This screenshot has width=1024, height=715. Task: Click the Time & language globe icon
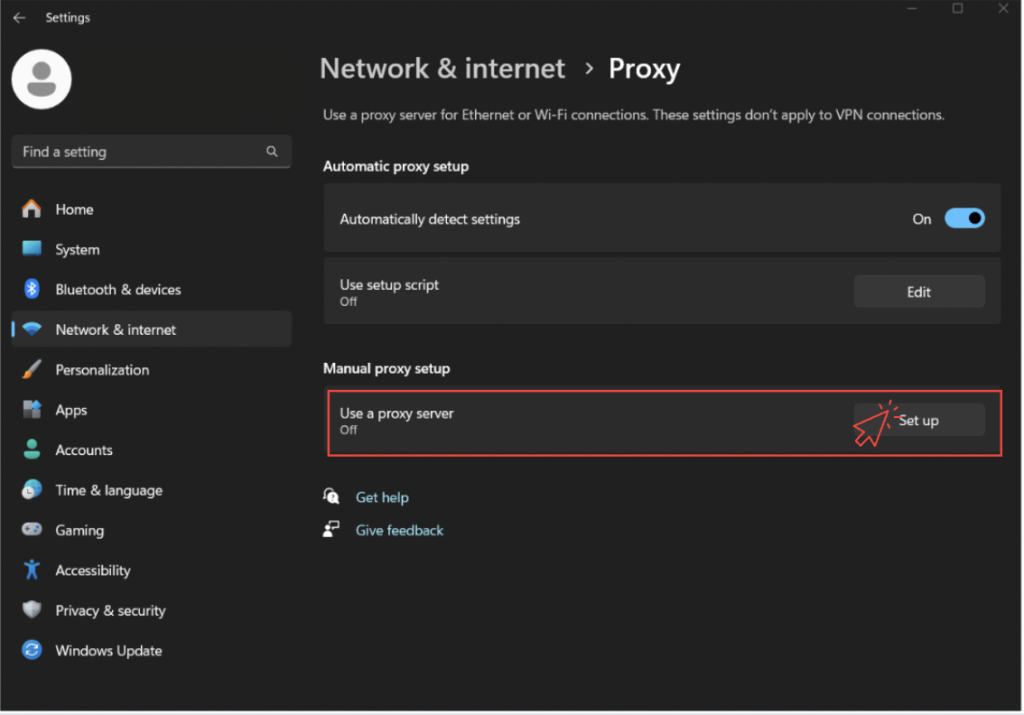click(32, 490)
